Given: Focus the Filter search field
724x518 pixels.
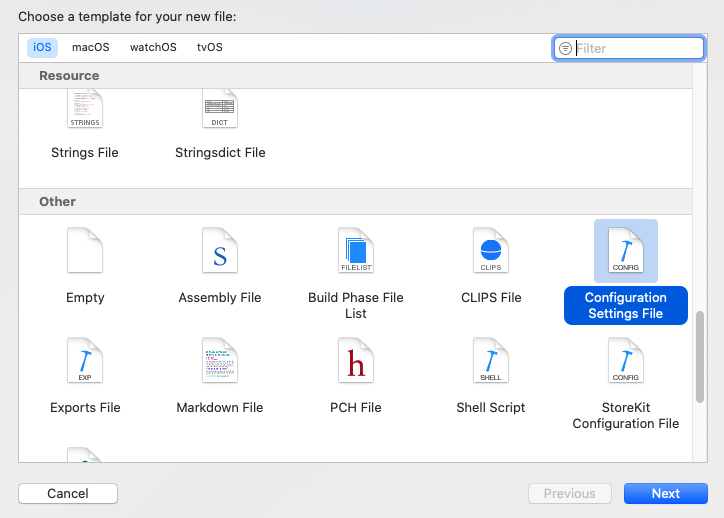Looking at the screenshot, I should click(x=637, y=48).
